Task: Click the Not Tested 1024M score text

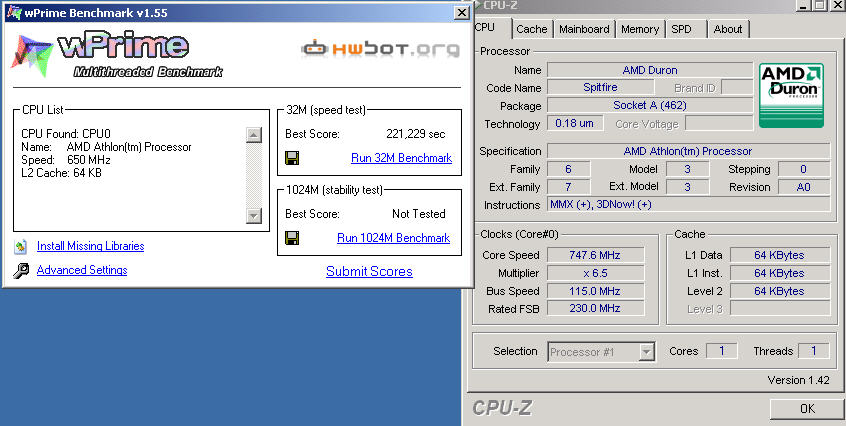Action: 419,214
